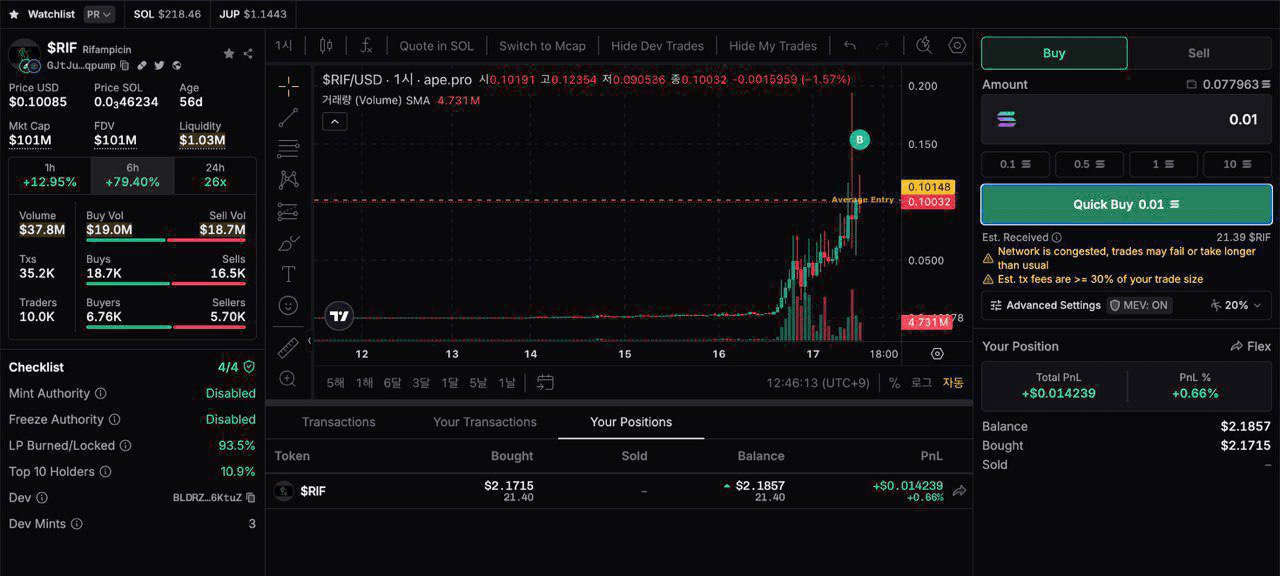The height and width of the screenshot is (576, 1280).
Task: Toggle Hide My Trades
Action: (x=773, y=46)
